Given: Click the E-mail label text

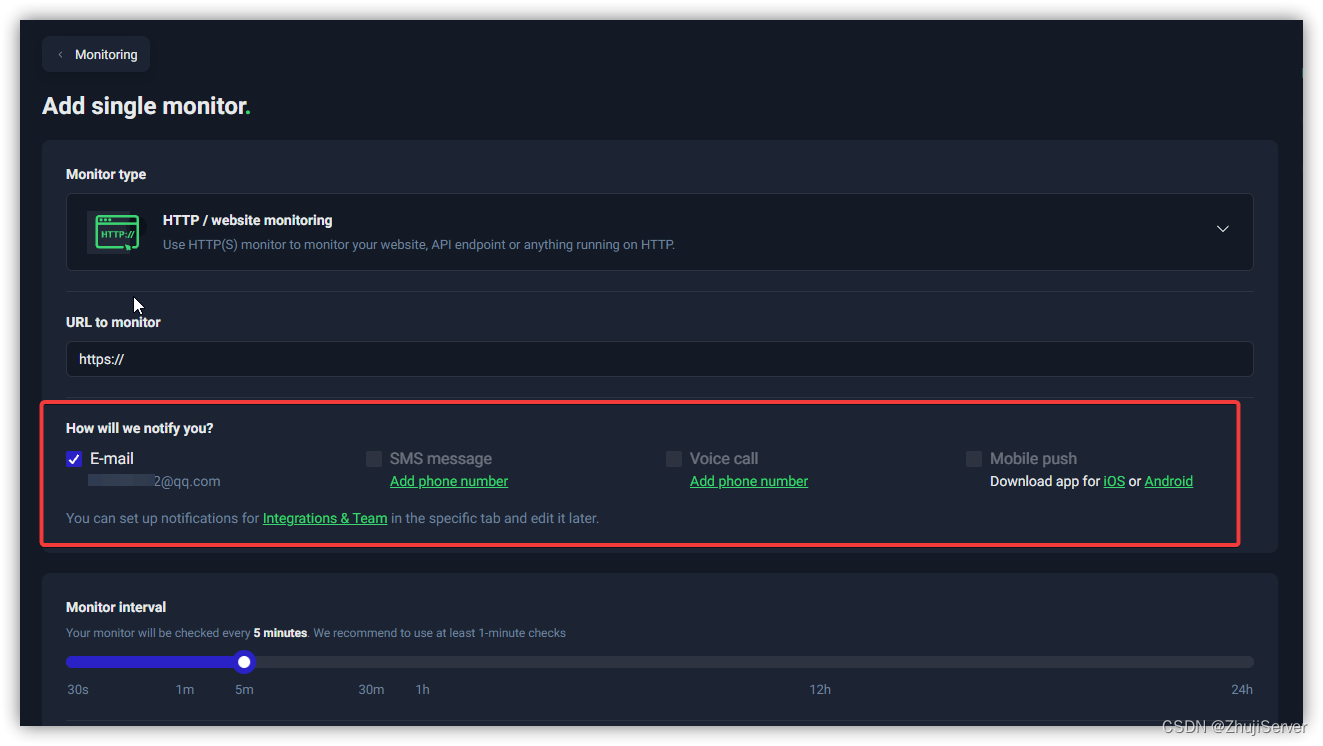Looking at the screenshot, I should tap(112, 458).
